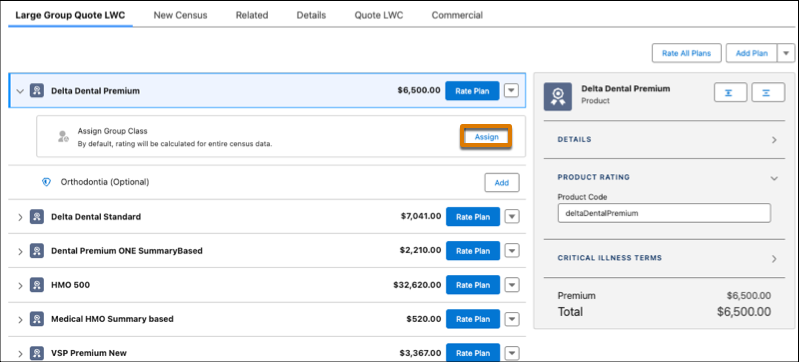Screen dimensions: 799x362
Task: Rate Plan for Dental Premium ONE SummaryBased
Action: [x=472, y=251]
